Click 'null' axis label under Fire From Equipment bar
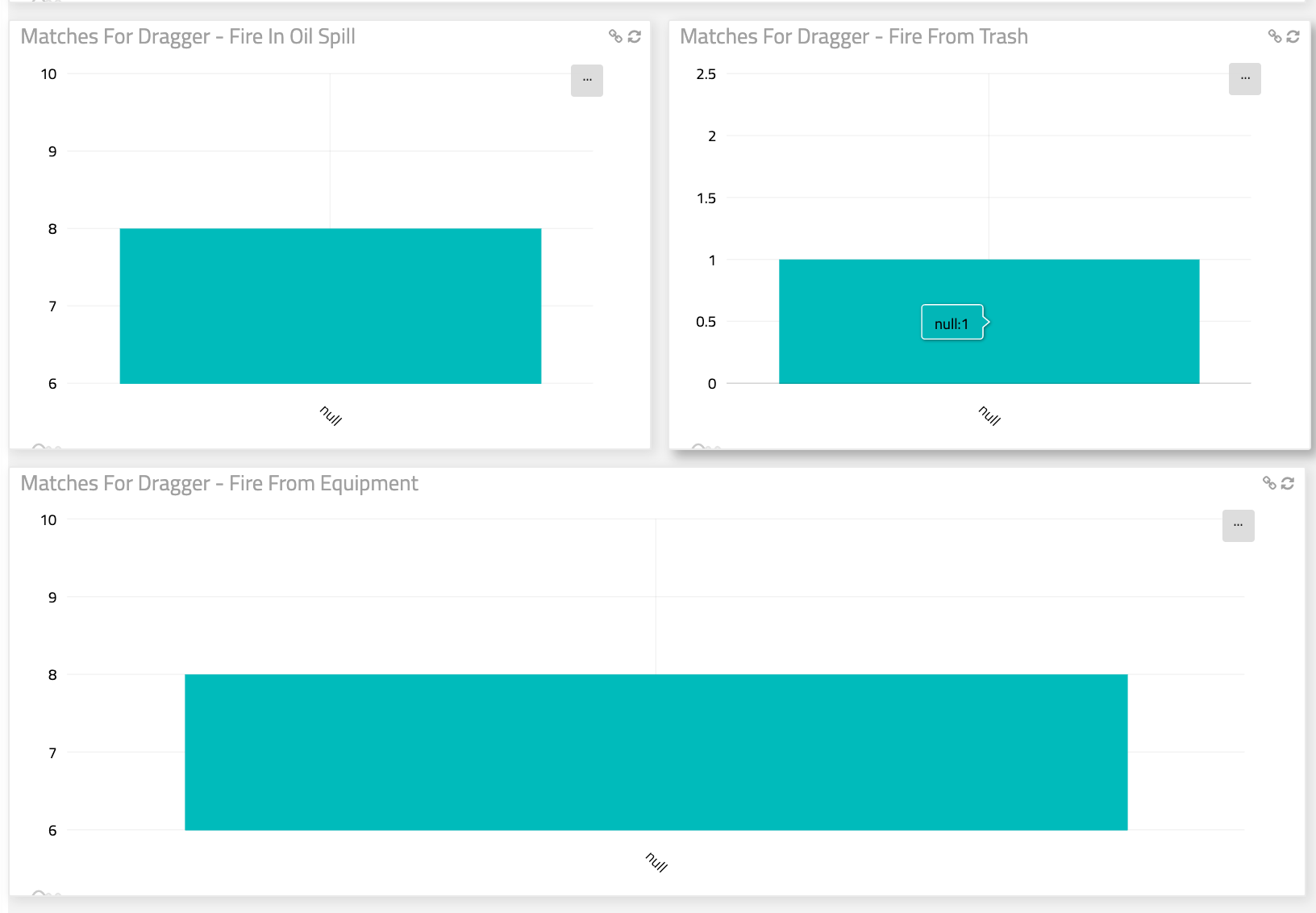1316x913 pixels. [x=656, y=862]
